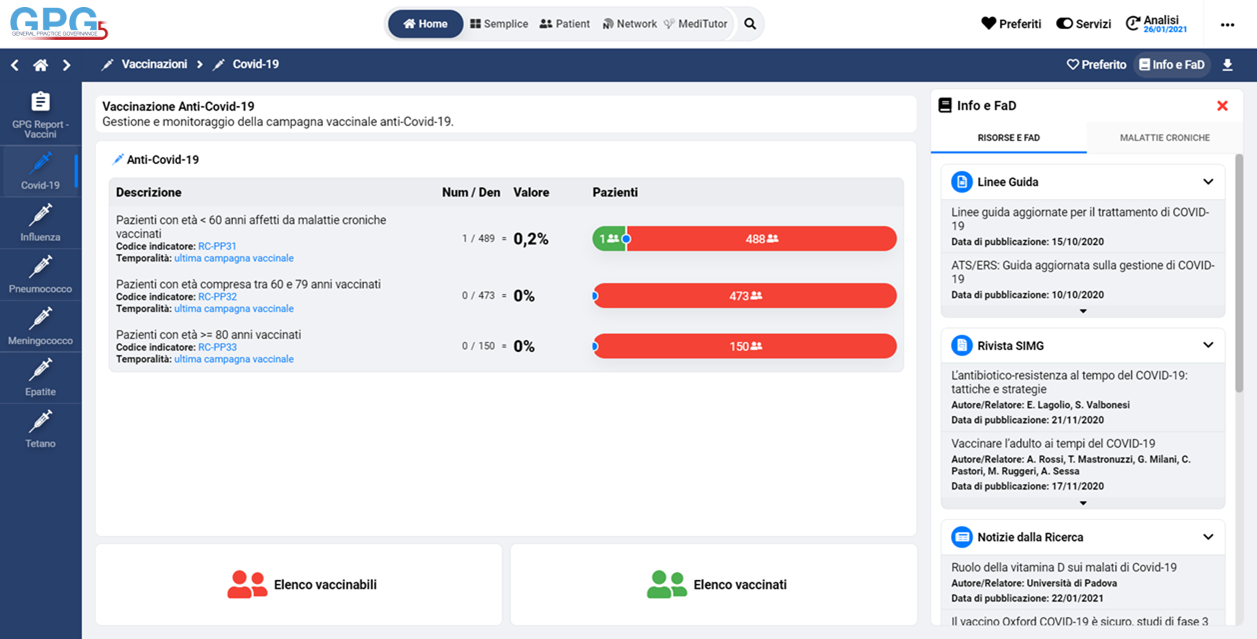
Task: Collapse the Rivista SIMG section
Action: coord(1208,345)
